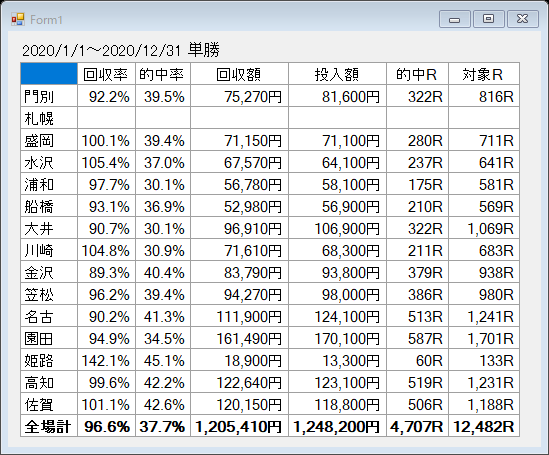Click the Form1 window title text
This screenshot has height=455, width=549.
pos(46,20)
